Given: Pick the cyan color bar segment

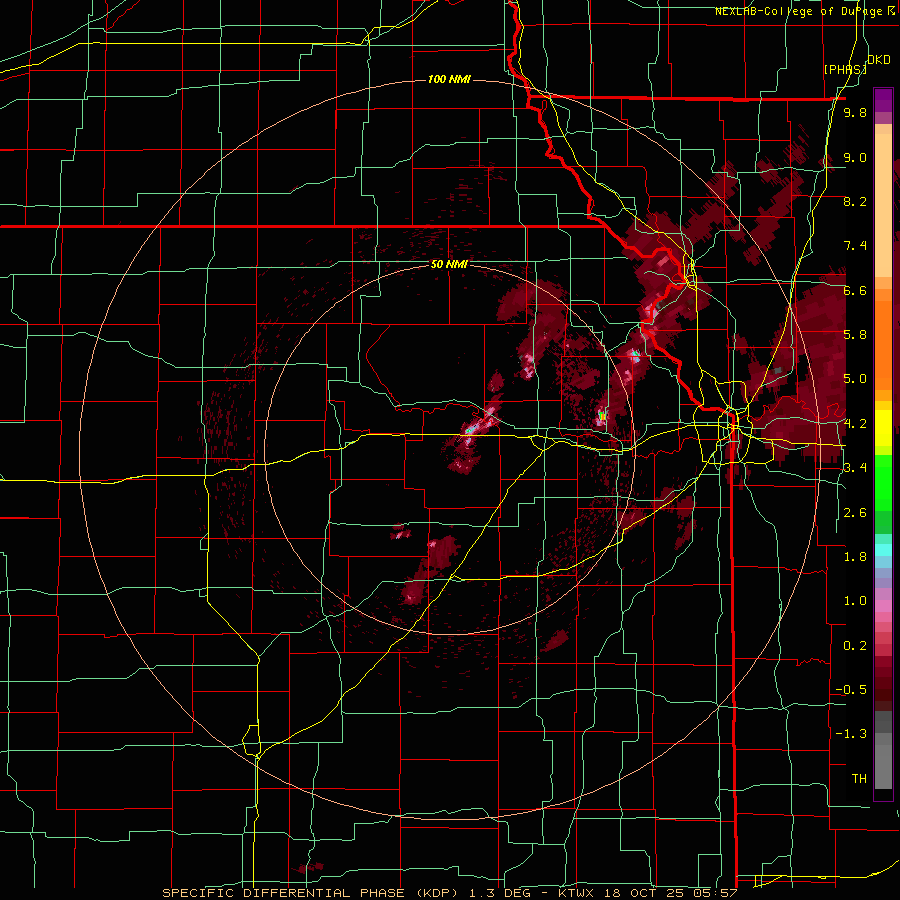Looking at the screenshot, I should click(883, 550).
